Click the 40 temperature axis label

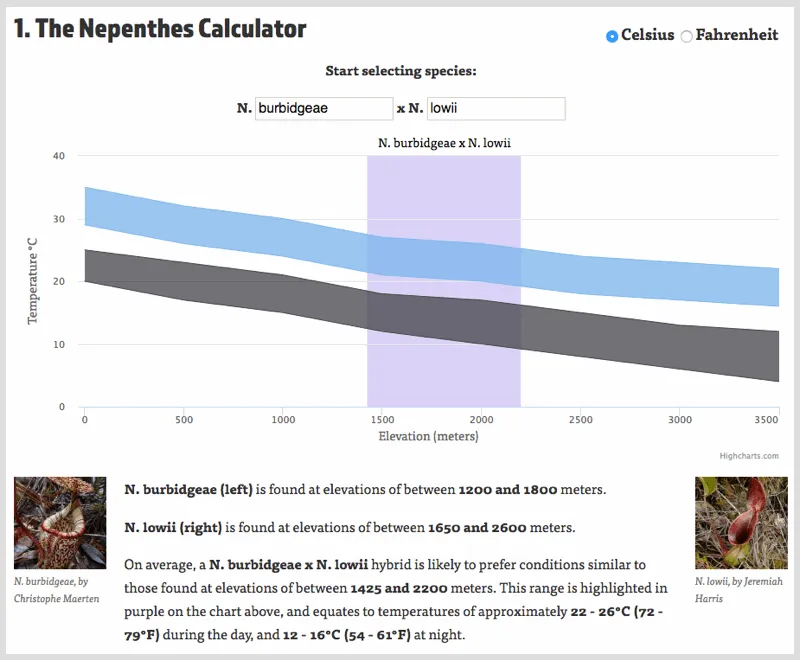point(59,156)
